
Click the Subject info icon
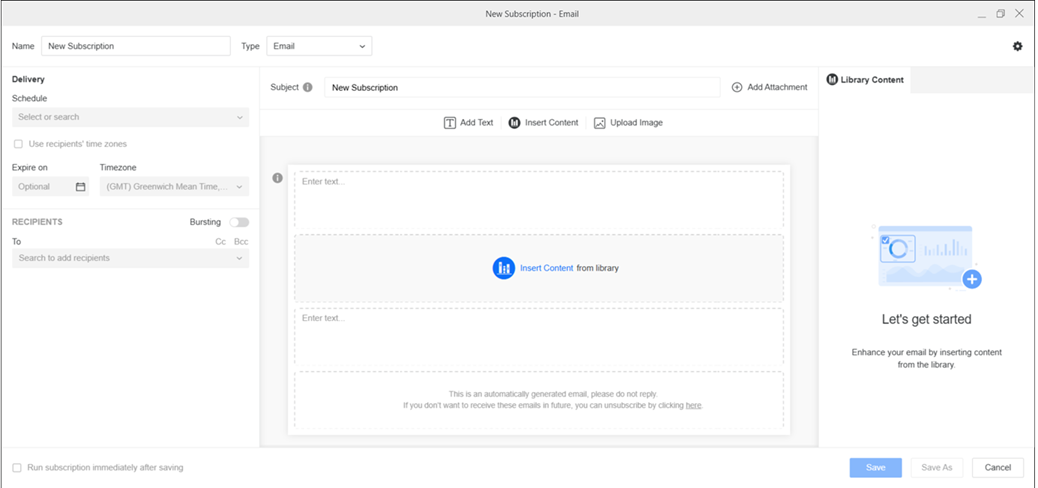coord(308,87)
